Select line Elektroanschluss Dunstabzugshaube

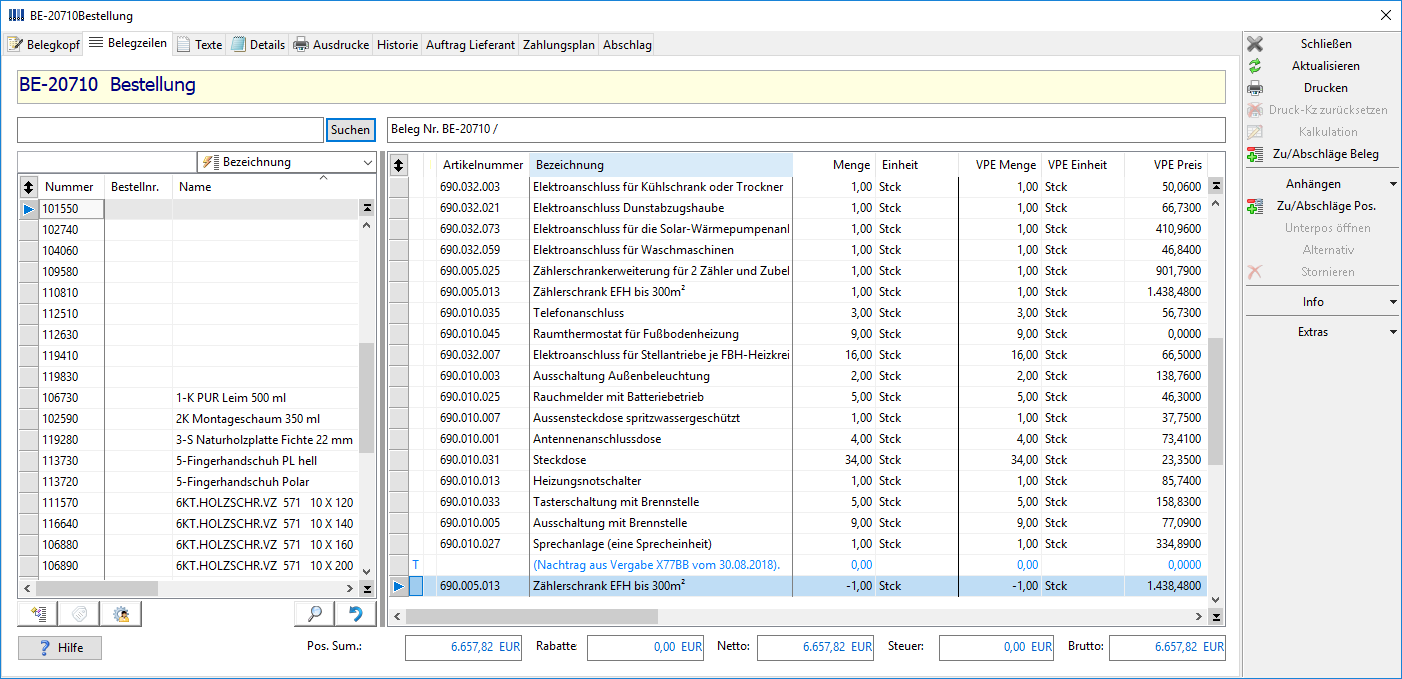click(x=797, y=208)
